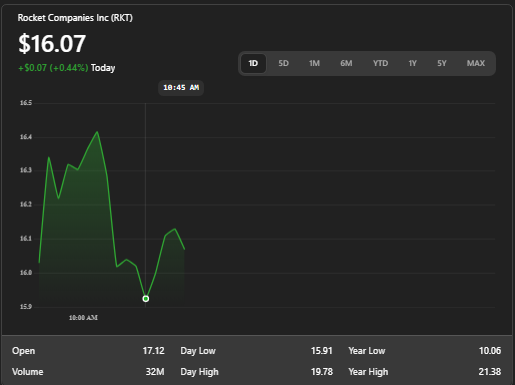Click the Day Low label
This screenshot has width=515, height=385.
(198, 351)
